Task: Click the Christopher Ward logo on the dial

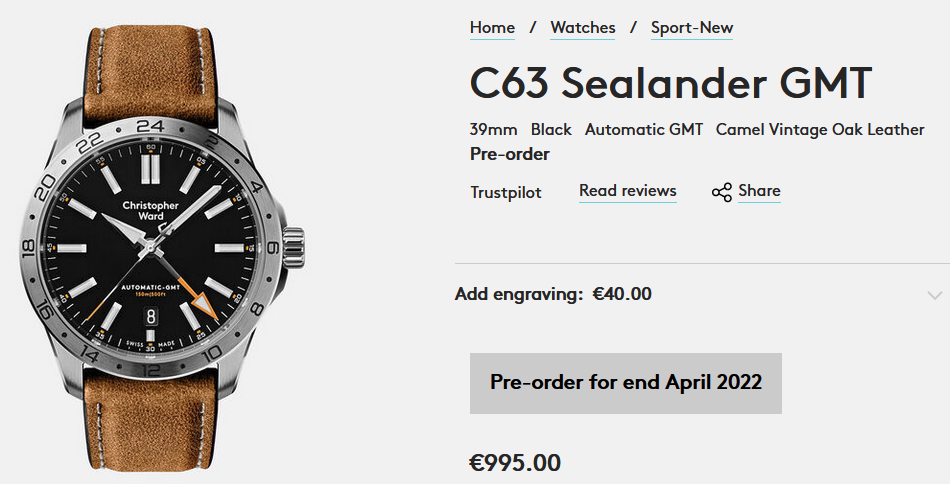Action: tap(150, 211)
